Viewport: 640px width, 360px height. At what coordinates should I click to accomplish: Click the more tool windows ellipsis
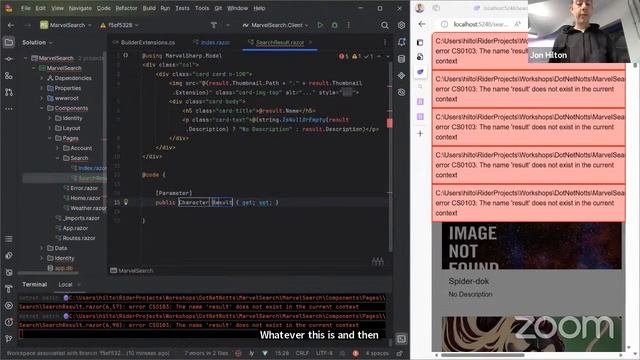click(9, 109)
